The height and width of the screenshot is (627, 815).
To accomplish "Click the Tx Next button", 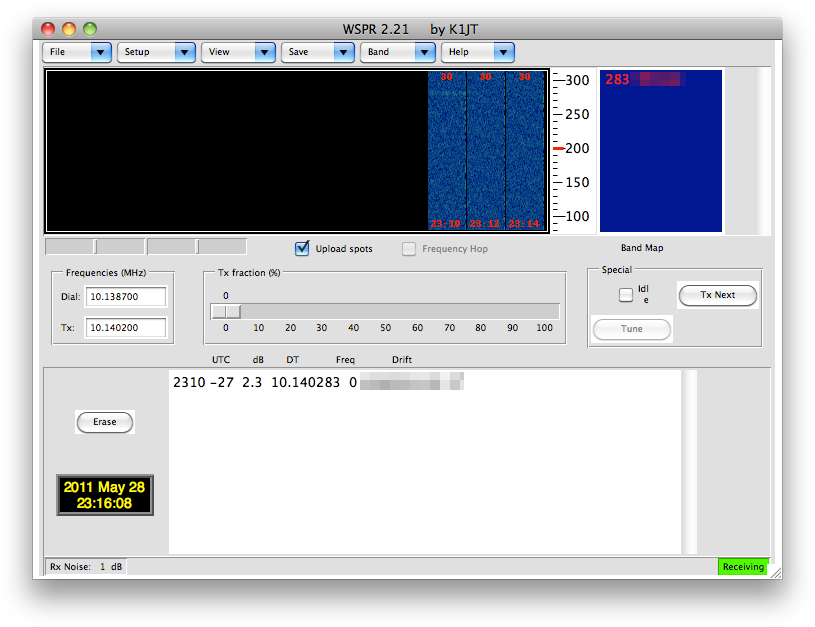I will tap(718, 295).
